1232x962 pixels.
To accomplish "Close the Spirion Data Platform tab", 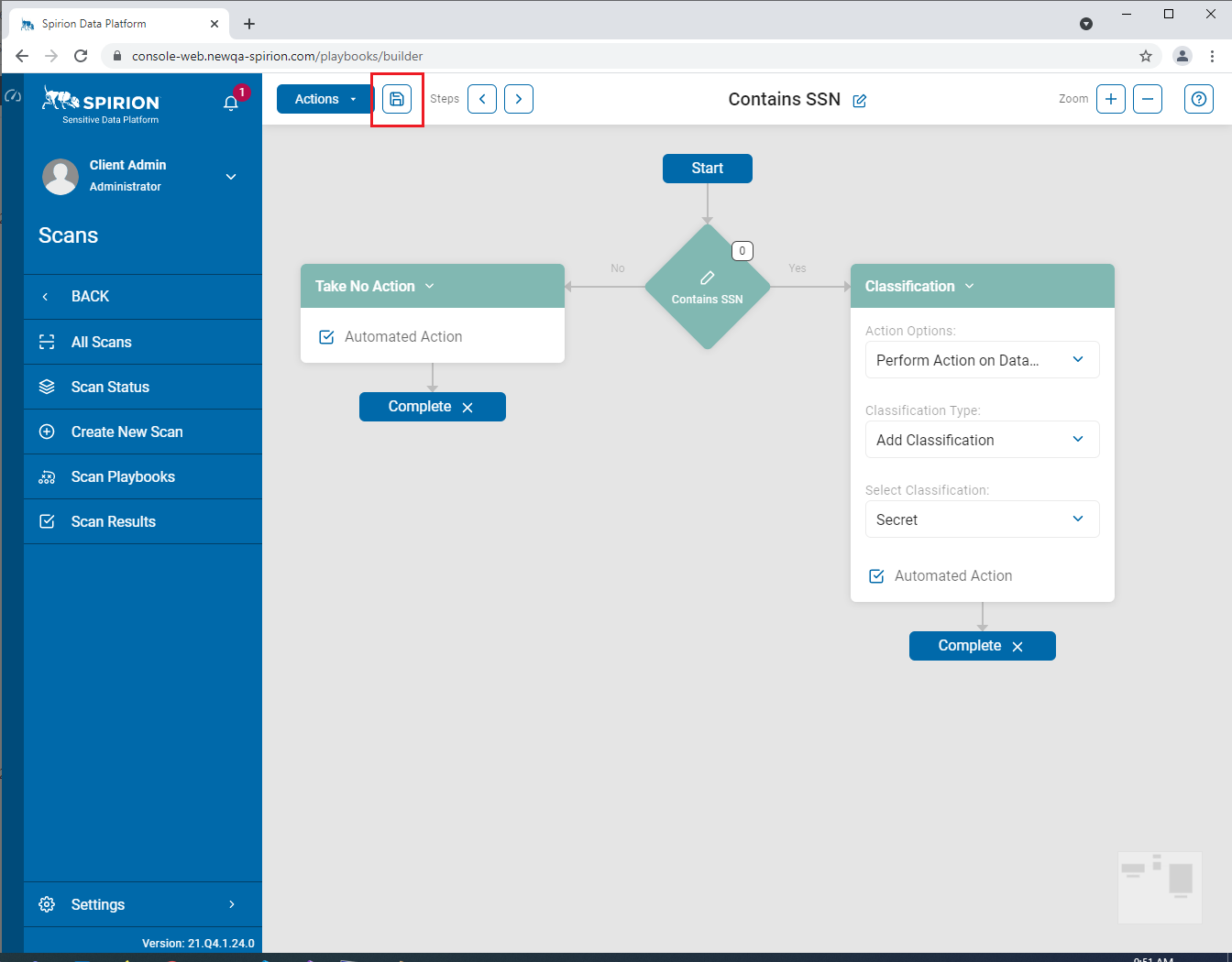I will tap(214, 24).
